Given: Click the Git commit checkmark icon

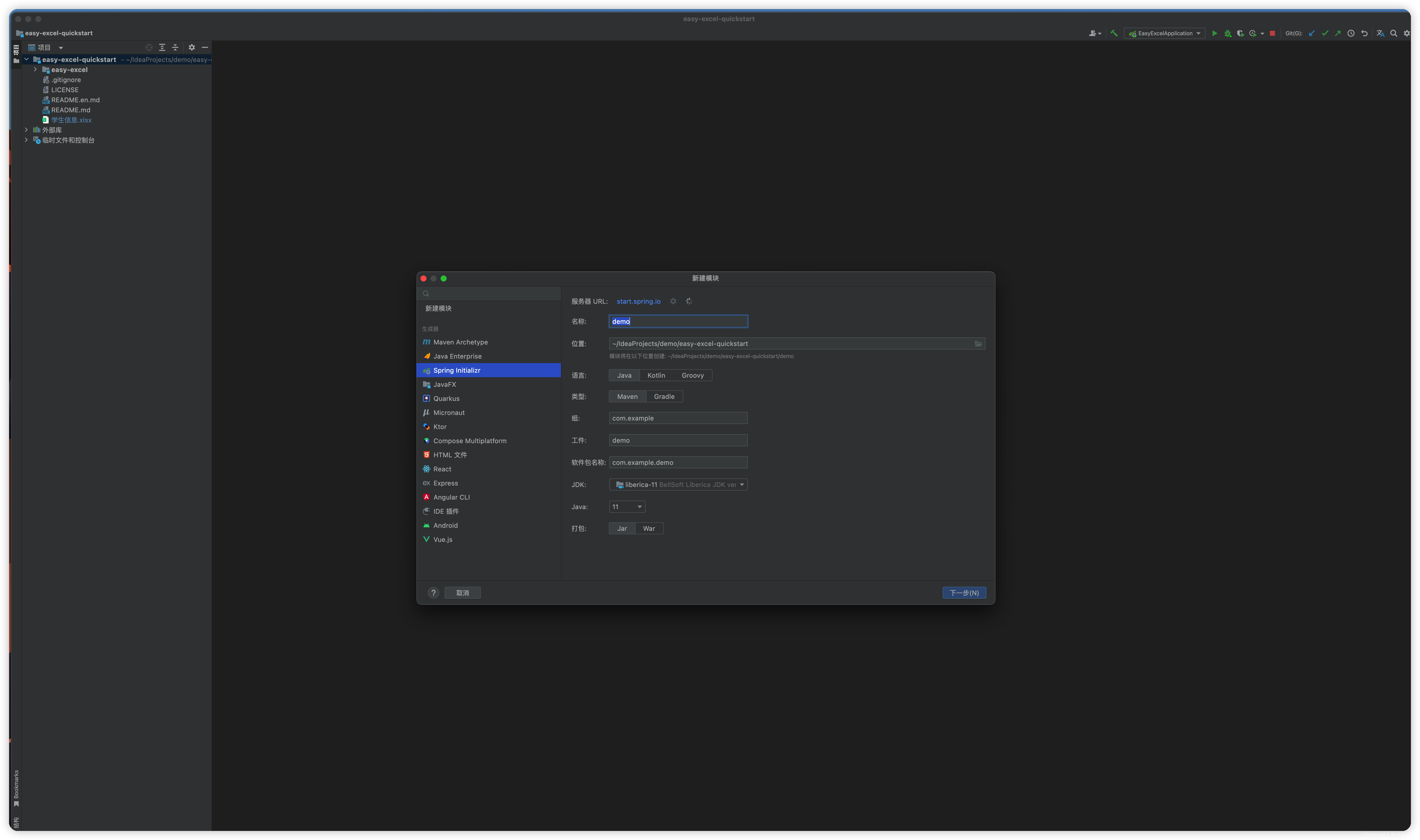Looking at the screenshot, I should pos(1324,33).
